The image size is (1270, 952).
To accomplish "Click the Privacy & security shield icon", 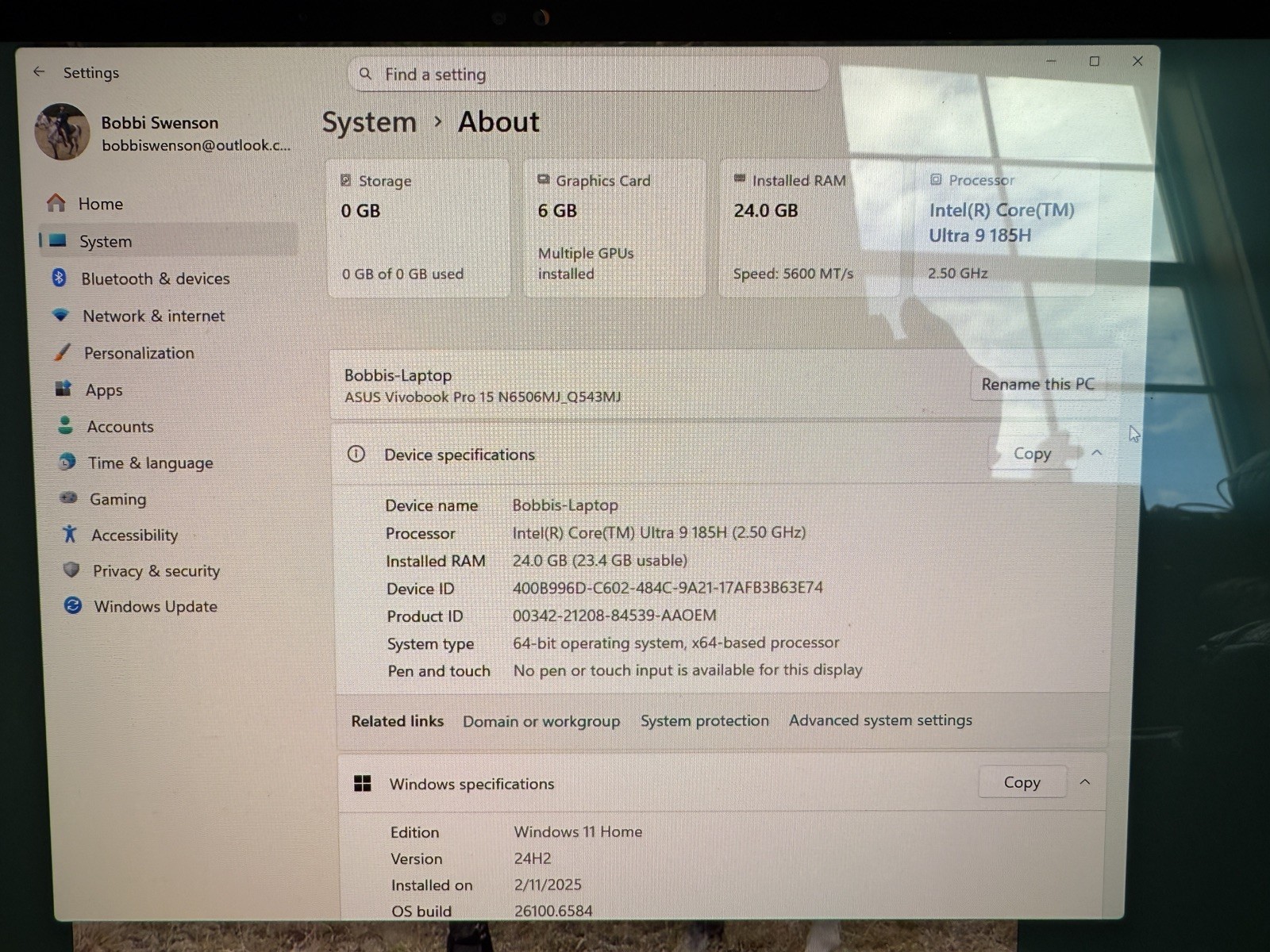I will click(71, 570).
